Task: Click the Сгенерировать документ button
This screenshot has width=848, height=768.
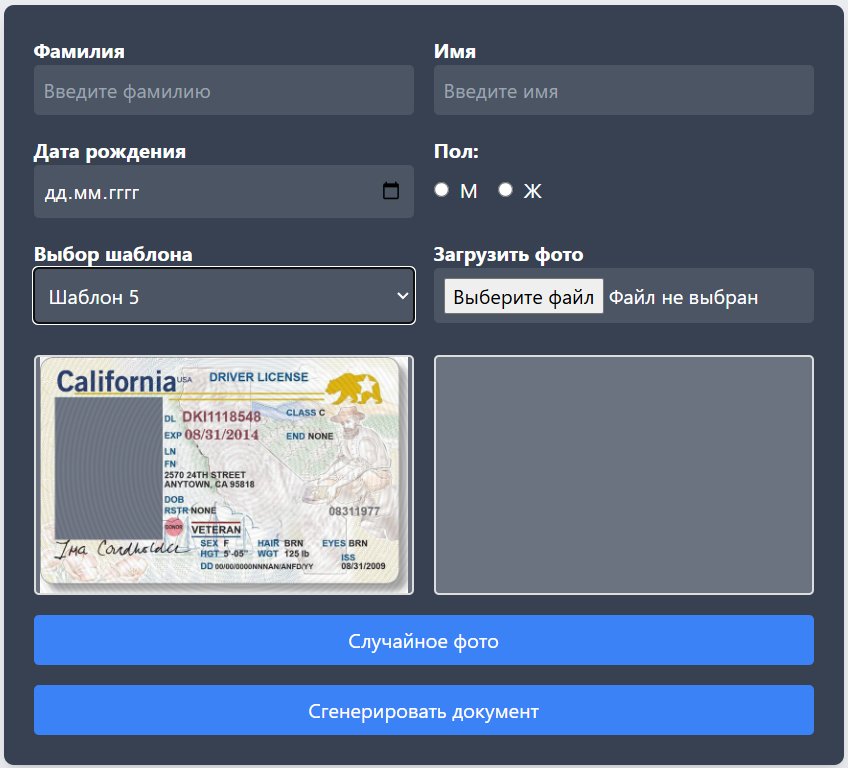Action: pyautogui.click(x=423, y=711)
